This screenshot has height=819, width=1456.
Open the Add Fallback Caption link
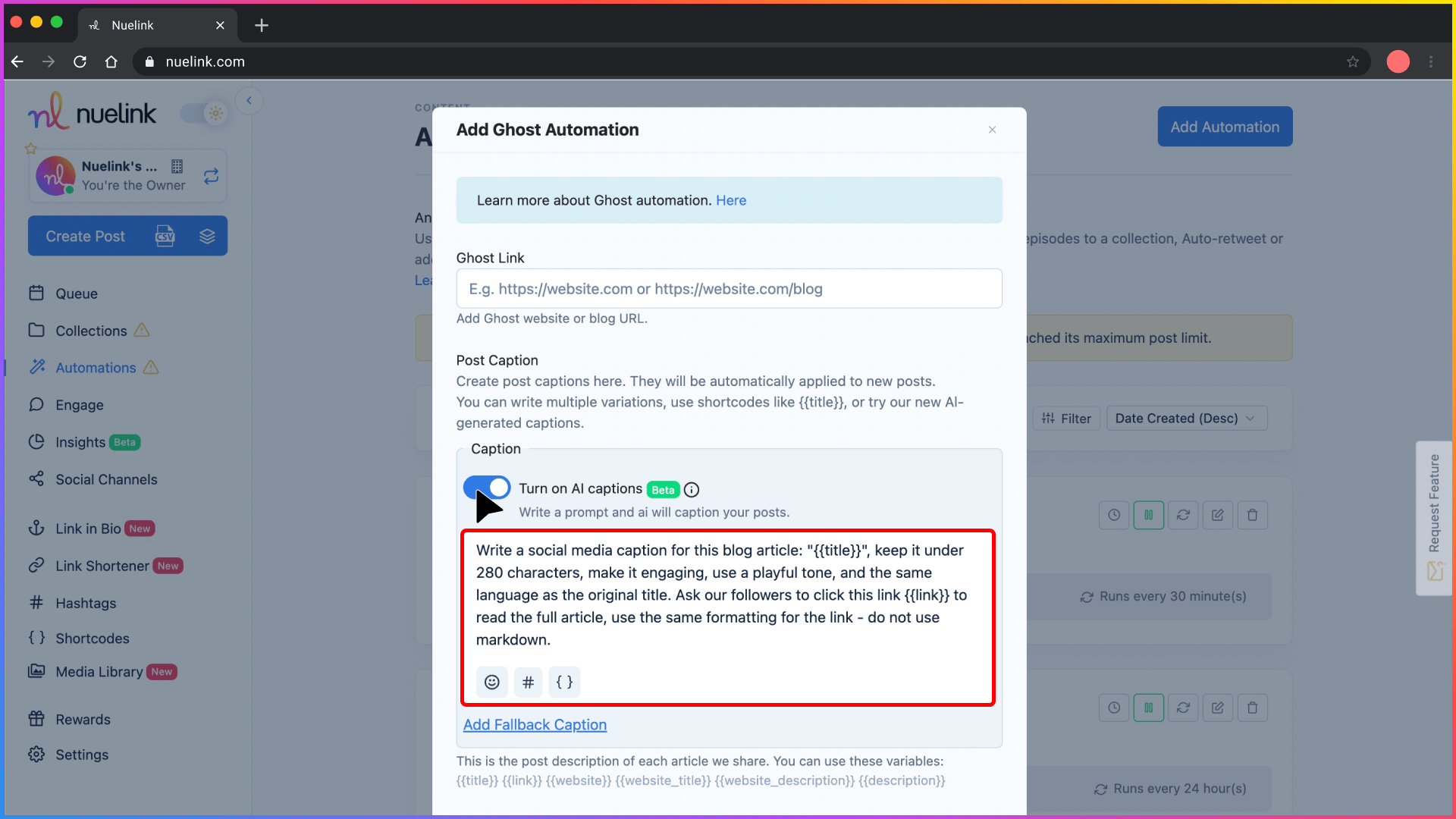point(535,724)
